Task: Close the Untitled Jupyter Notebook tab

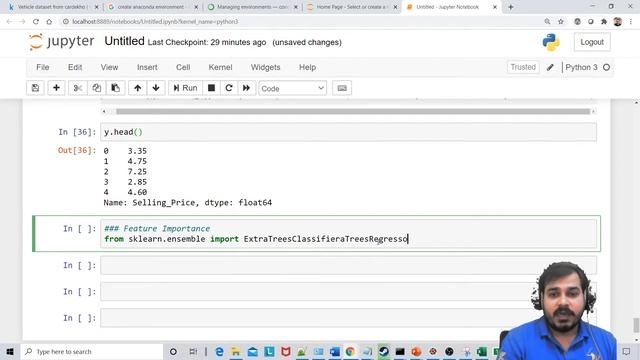Action: pos(495,7)
